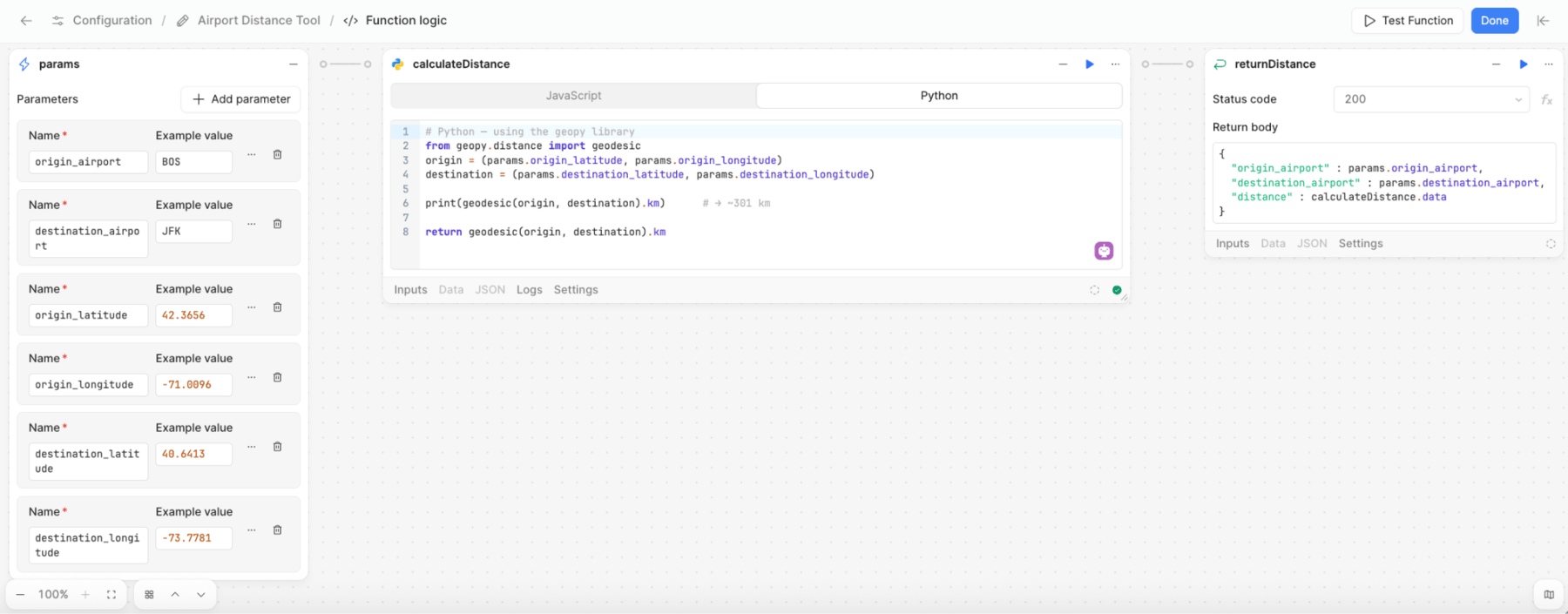Zoom in with the plus button
Viewport: 1568px width, 614px height.
click(x=85, y=595)
